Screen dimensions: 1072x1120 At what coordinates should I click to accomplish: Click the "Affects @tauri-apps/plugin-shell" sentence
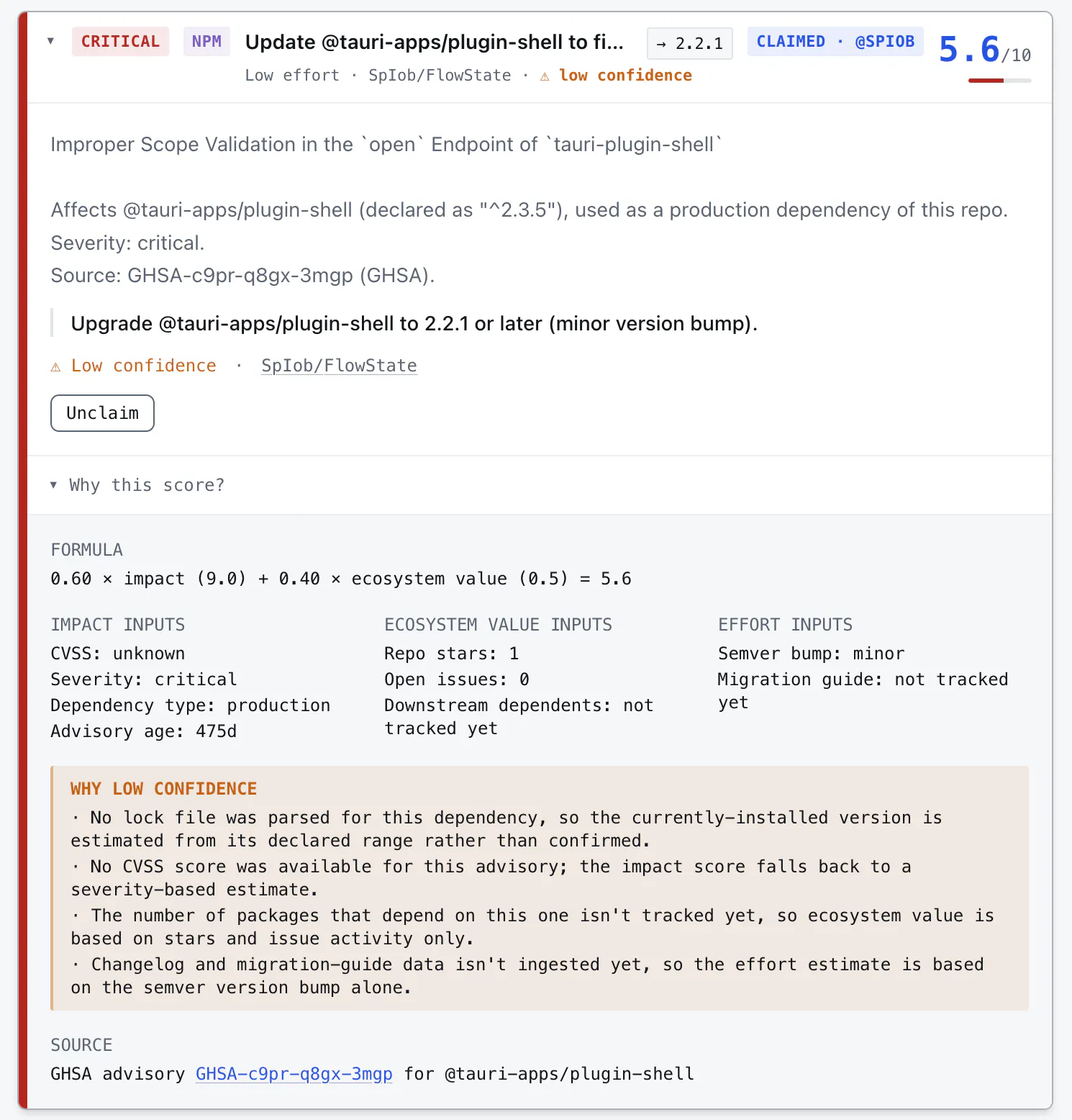530,210
